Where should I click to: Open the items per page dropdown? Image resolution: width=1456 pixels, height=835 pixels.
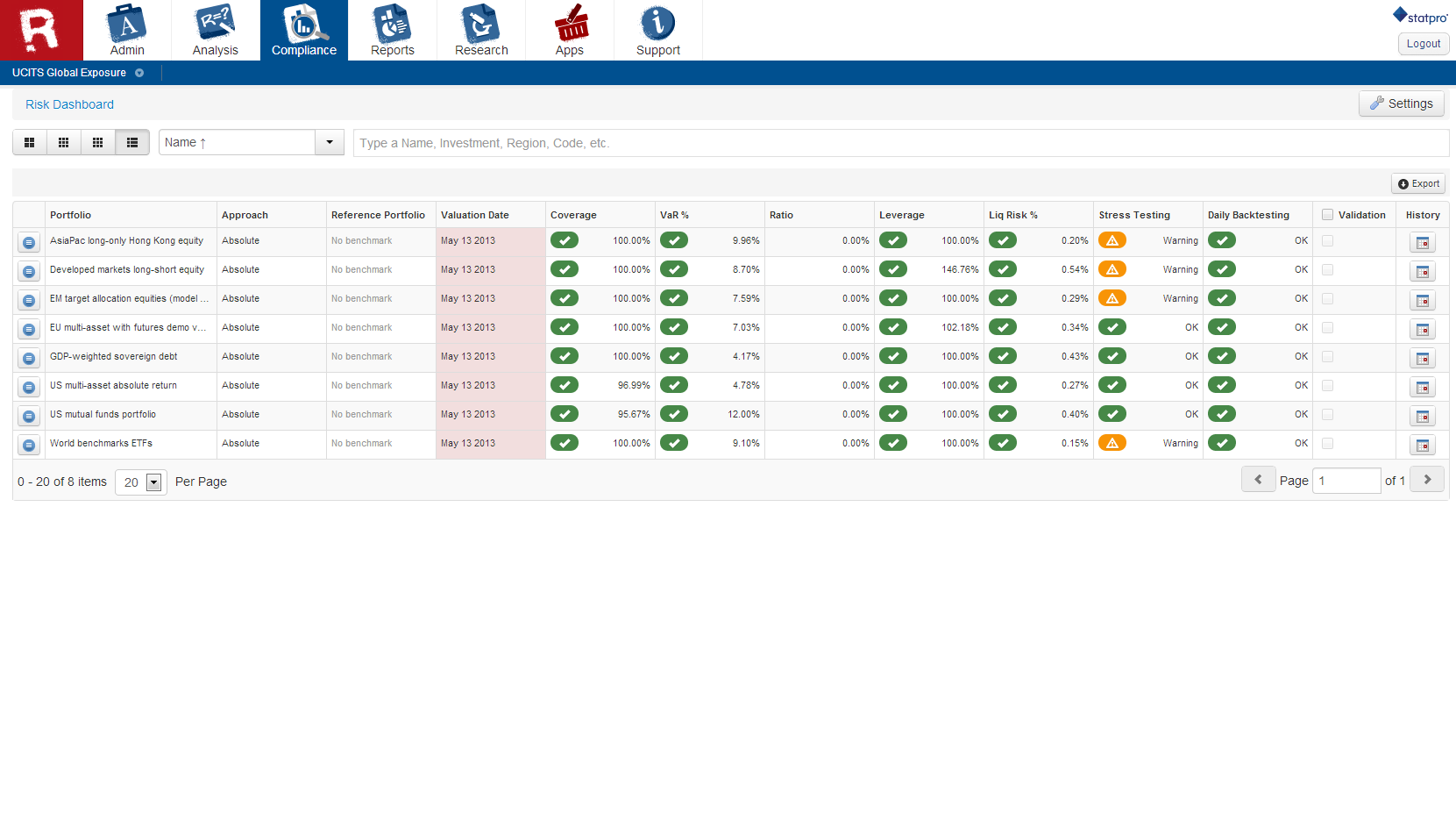point(153,482)
